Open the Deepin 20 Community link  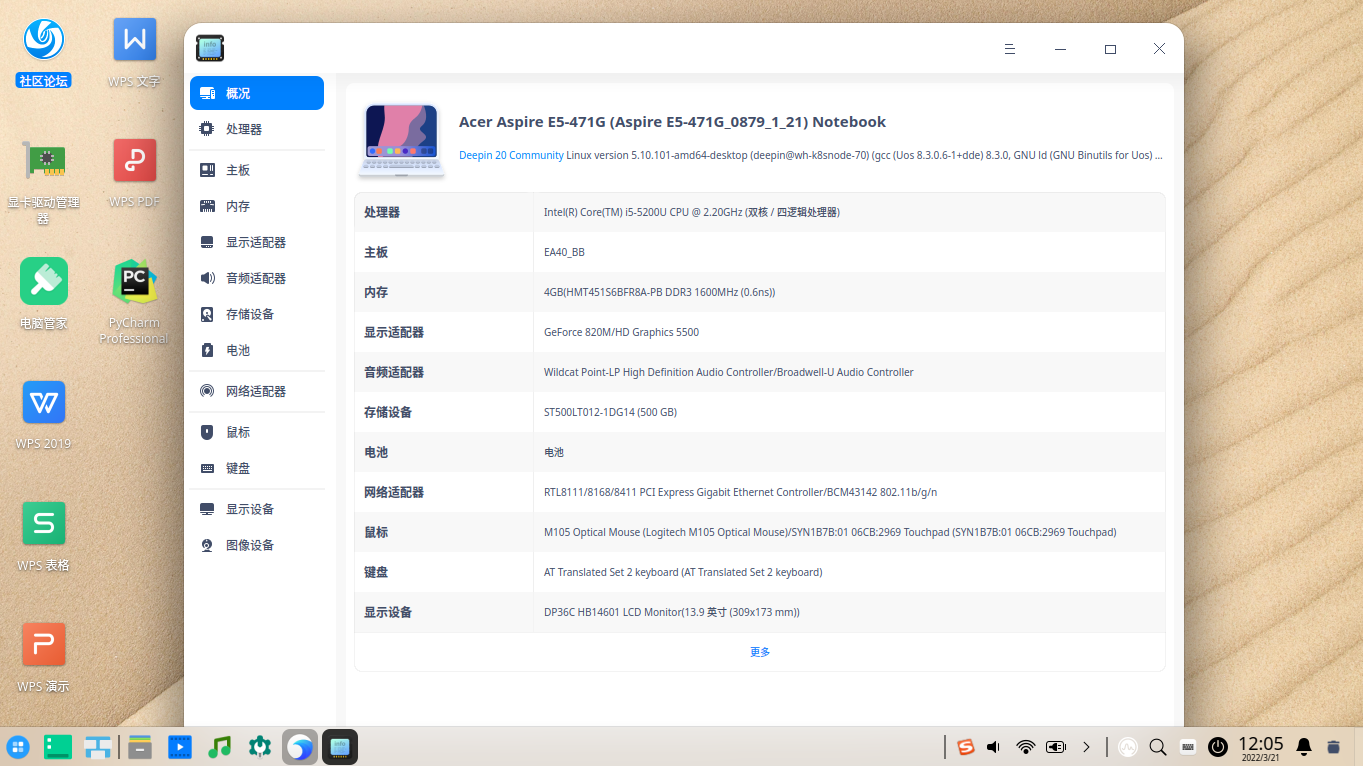pyautogui.click(x=511, y=155)
